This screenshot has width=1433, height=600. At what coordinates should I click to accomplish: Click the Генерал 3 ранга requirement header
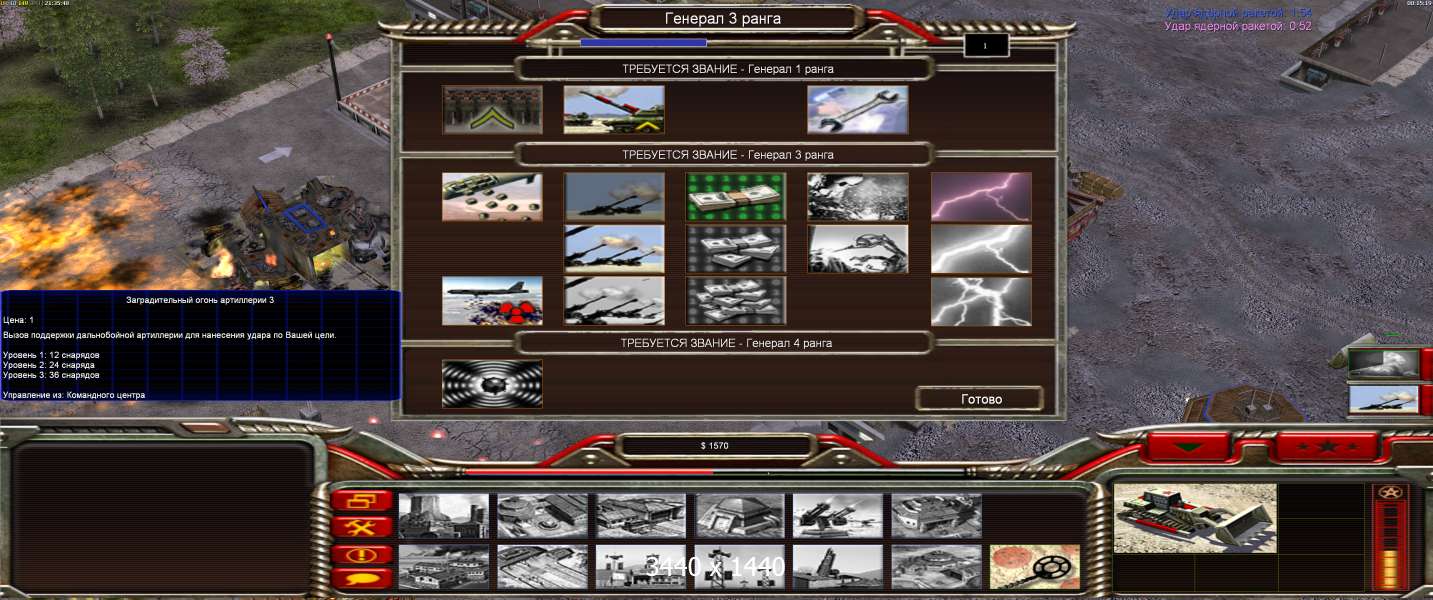pos(727,155)
